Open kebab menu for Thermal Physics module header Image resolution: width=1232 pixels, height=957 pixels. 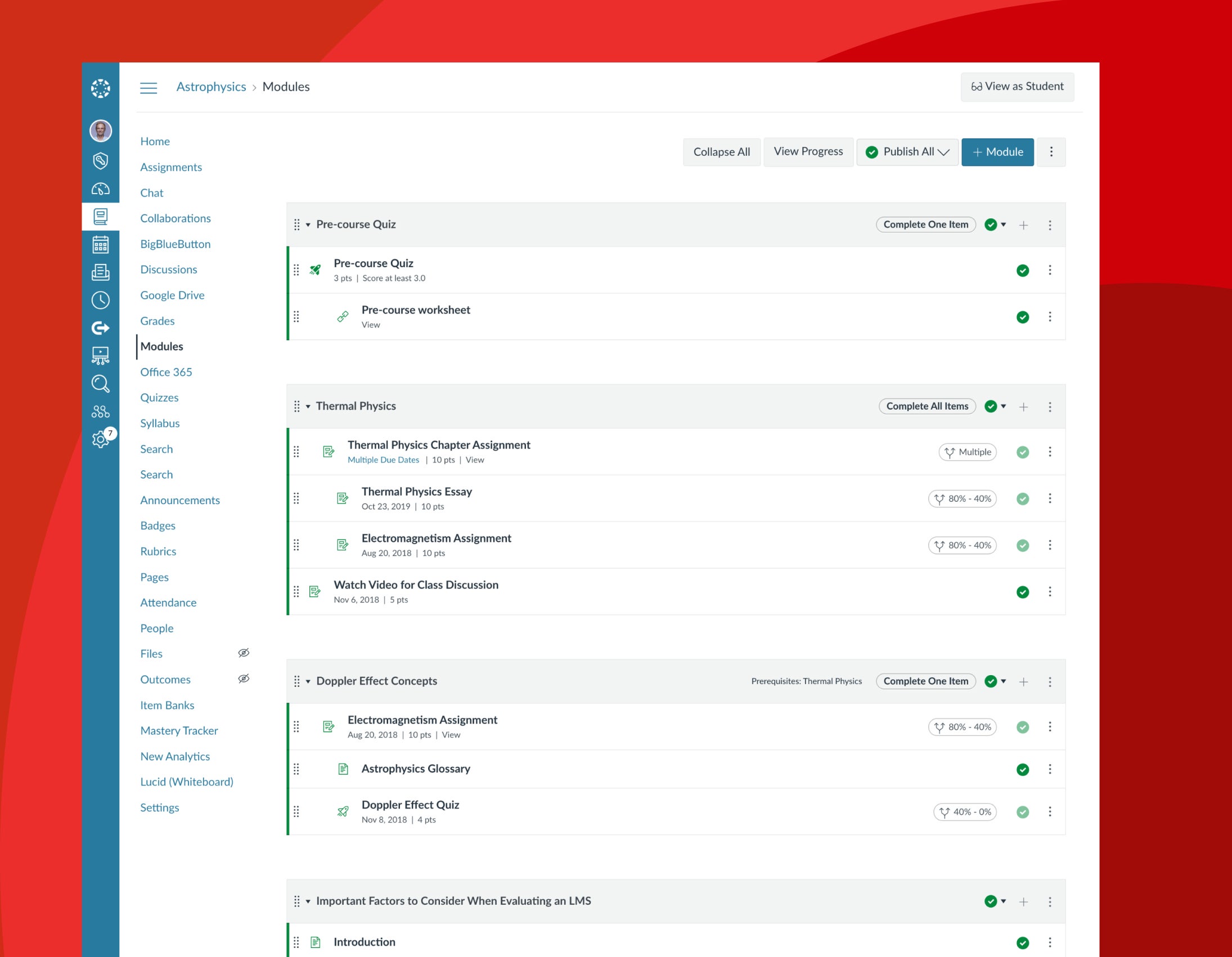(x=1050, y=407)
